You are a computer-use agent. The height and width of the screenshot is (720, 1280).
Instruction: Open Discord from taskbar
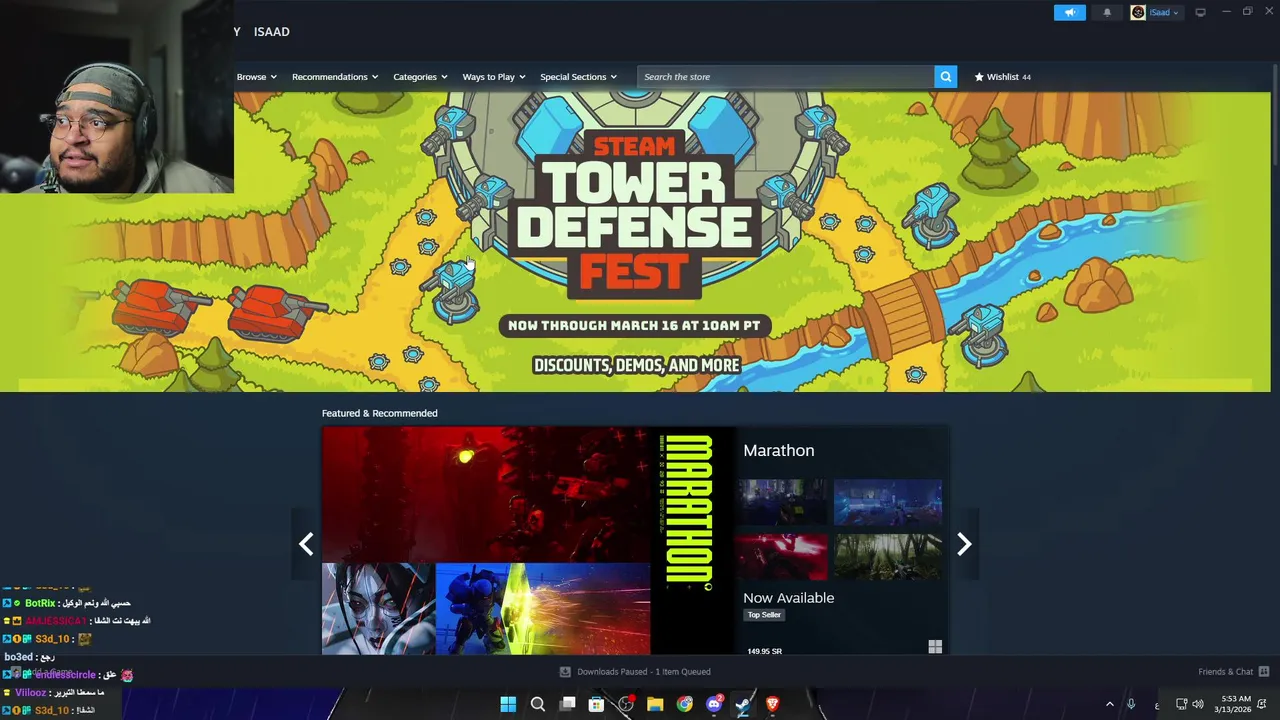[714, 704]
